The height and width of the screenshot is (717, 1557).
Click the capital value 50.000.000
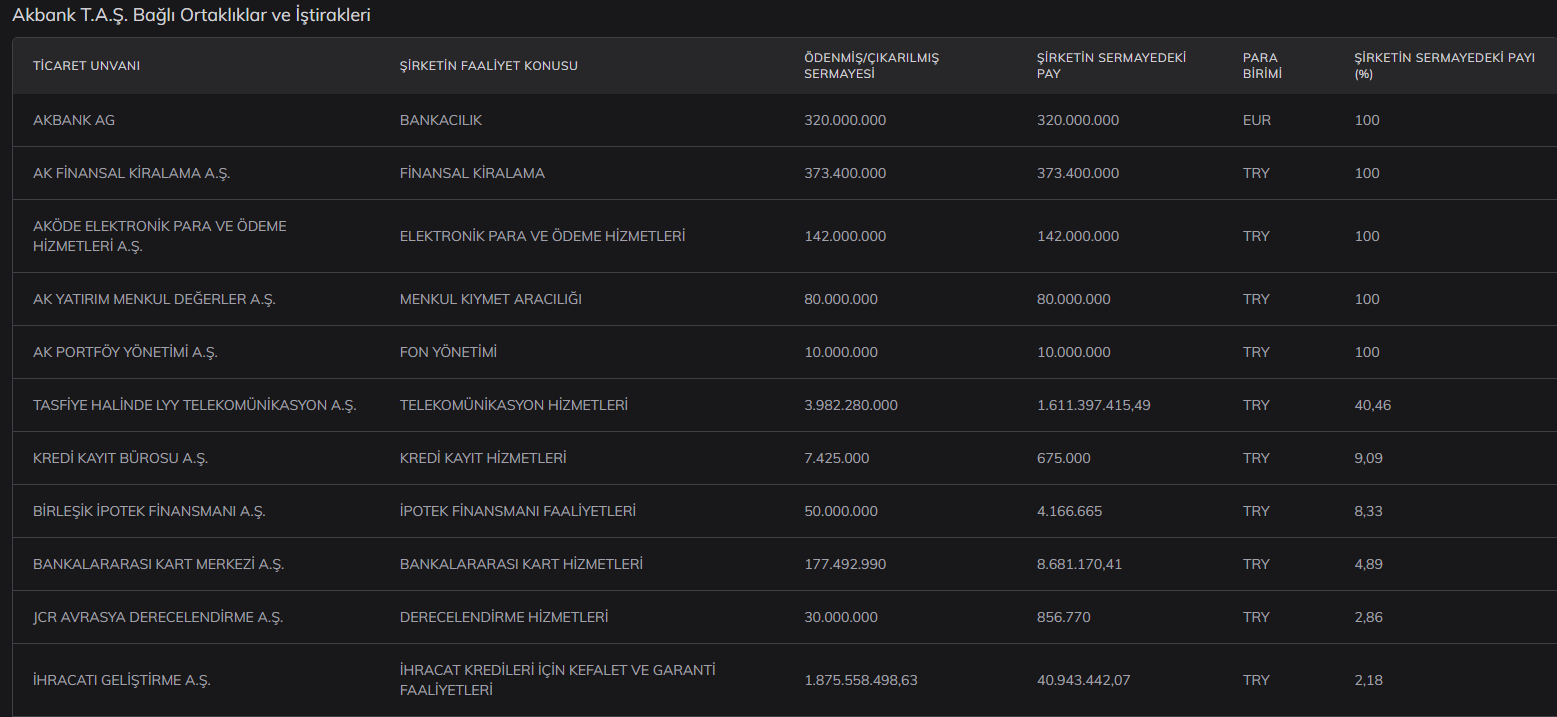[842, 511]
